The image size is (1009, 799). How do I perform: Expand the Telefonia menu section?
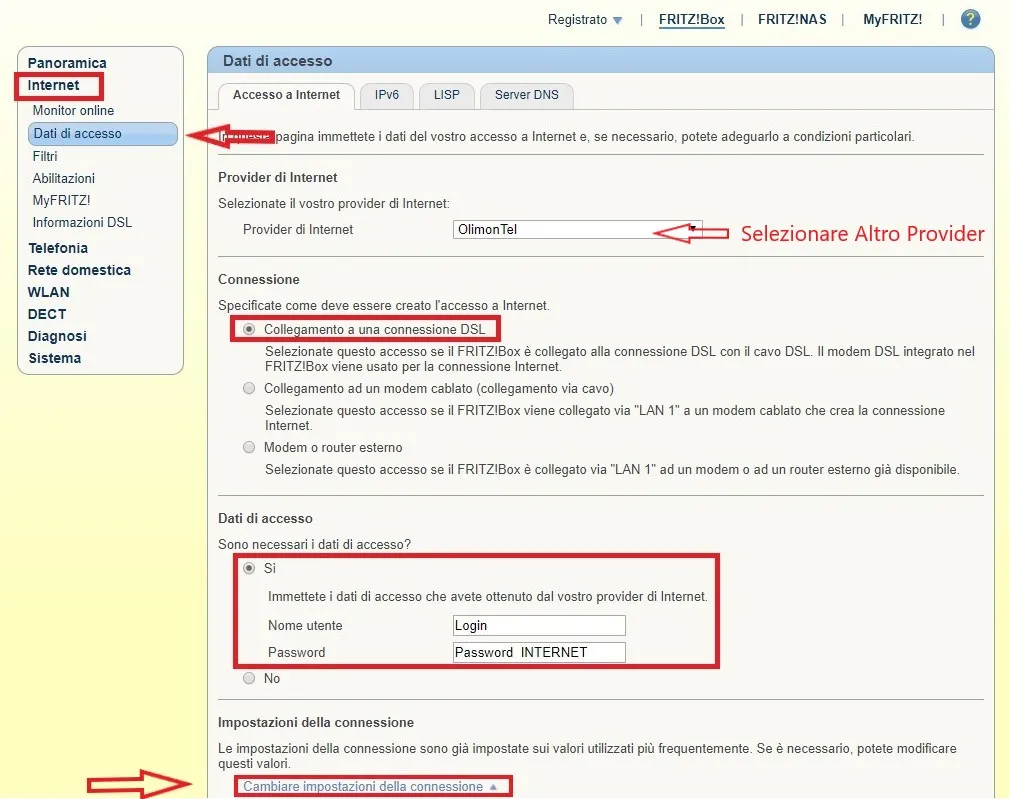[x=58, y=248]
